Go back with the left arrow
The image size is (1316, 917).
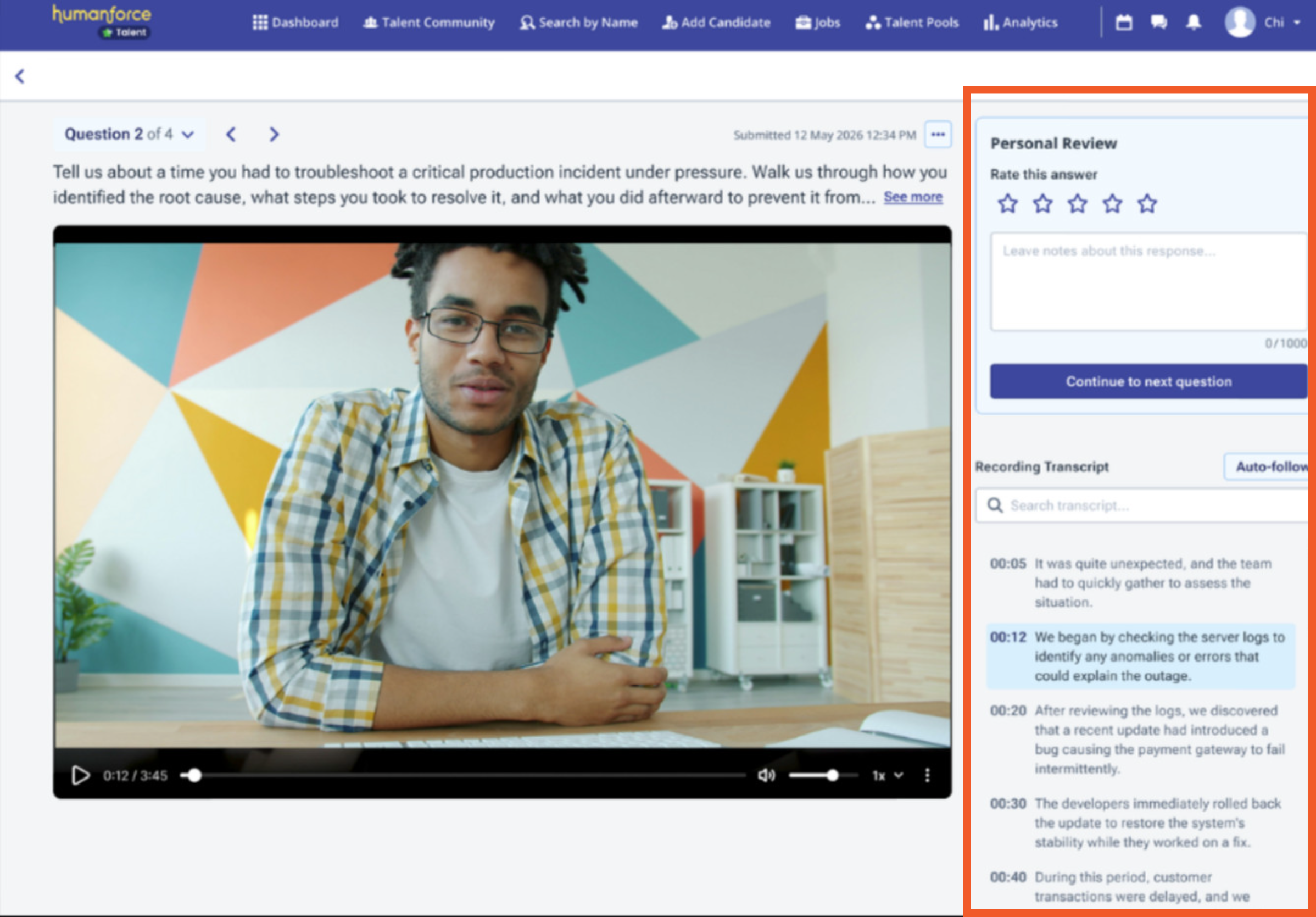[20, 76]
